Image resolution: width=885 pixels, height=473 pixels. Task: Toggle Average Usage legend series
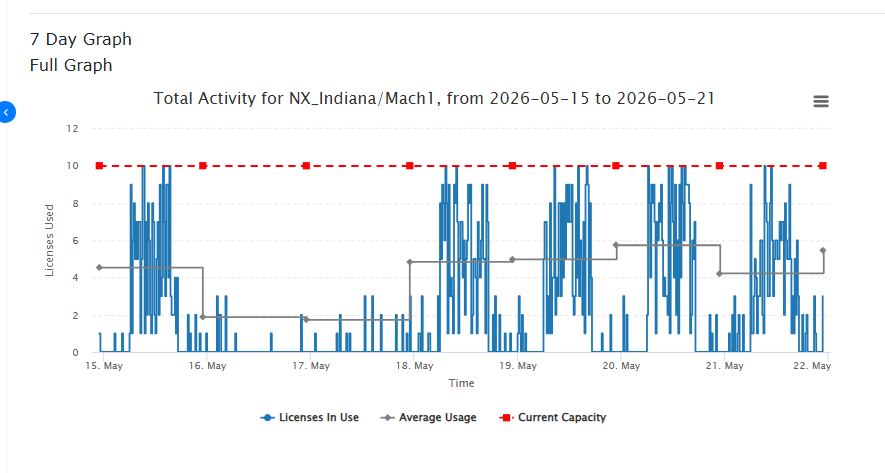428,418
